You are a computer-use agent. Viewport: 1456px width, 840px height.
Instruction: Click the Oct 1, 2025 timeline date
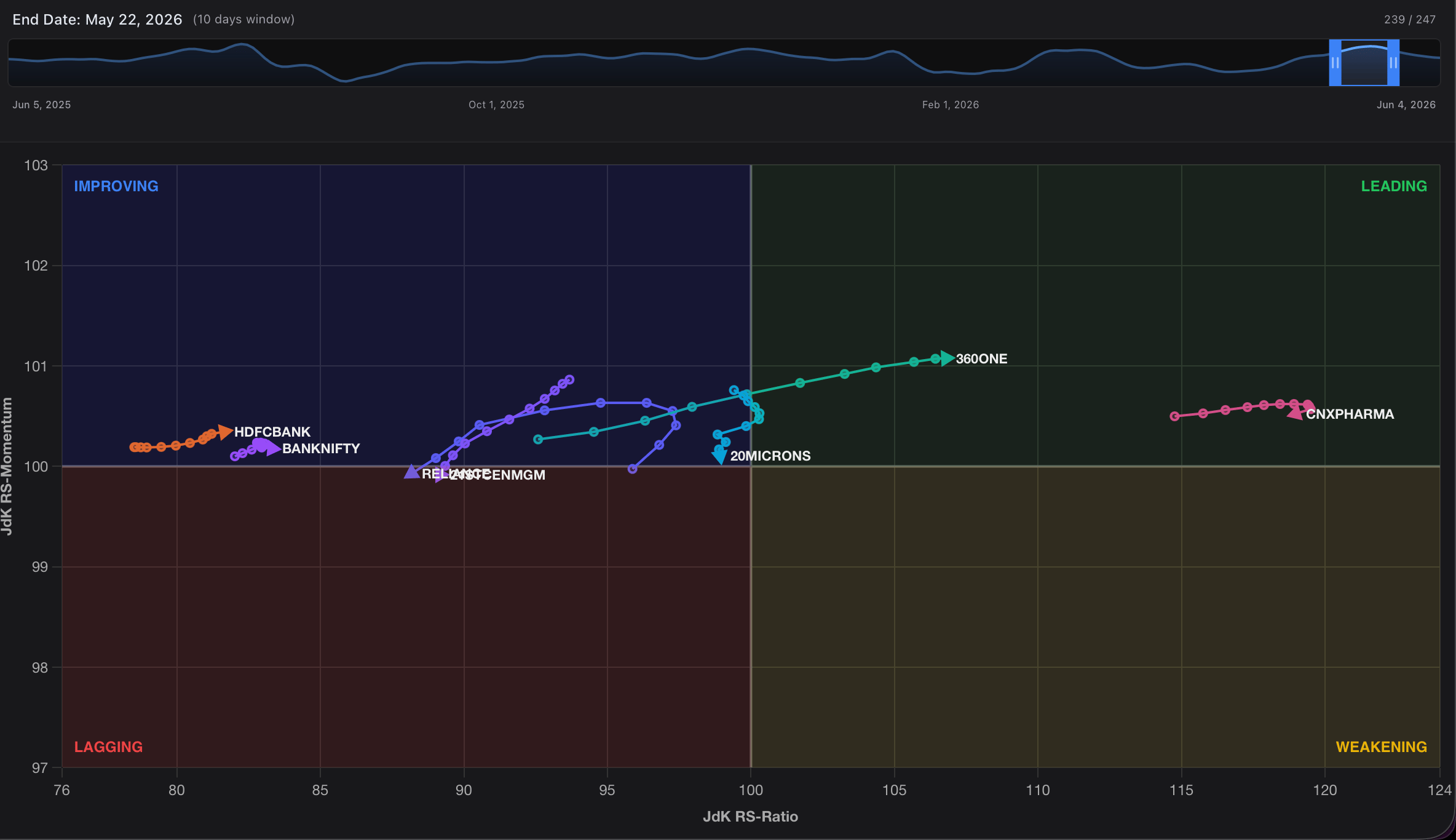497,105
